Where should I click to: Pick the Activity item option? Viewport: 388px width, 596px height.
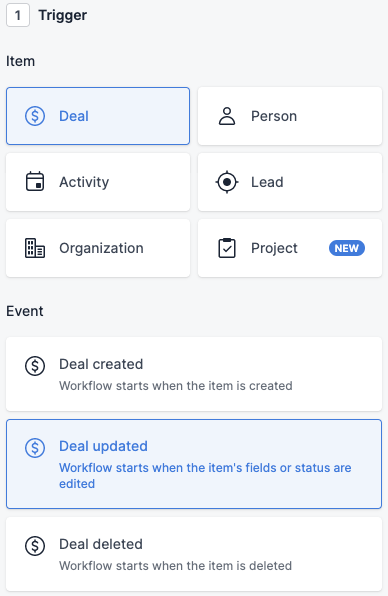point(98,182)
